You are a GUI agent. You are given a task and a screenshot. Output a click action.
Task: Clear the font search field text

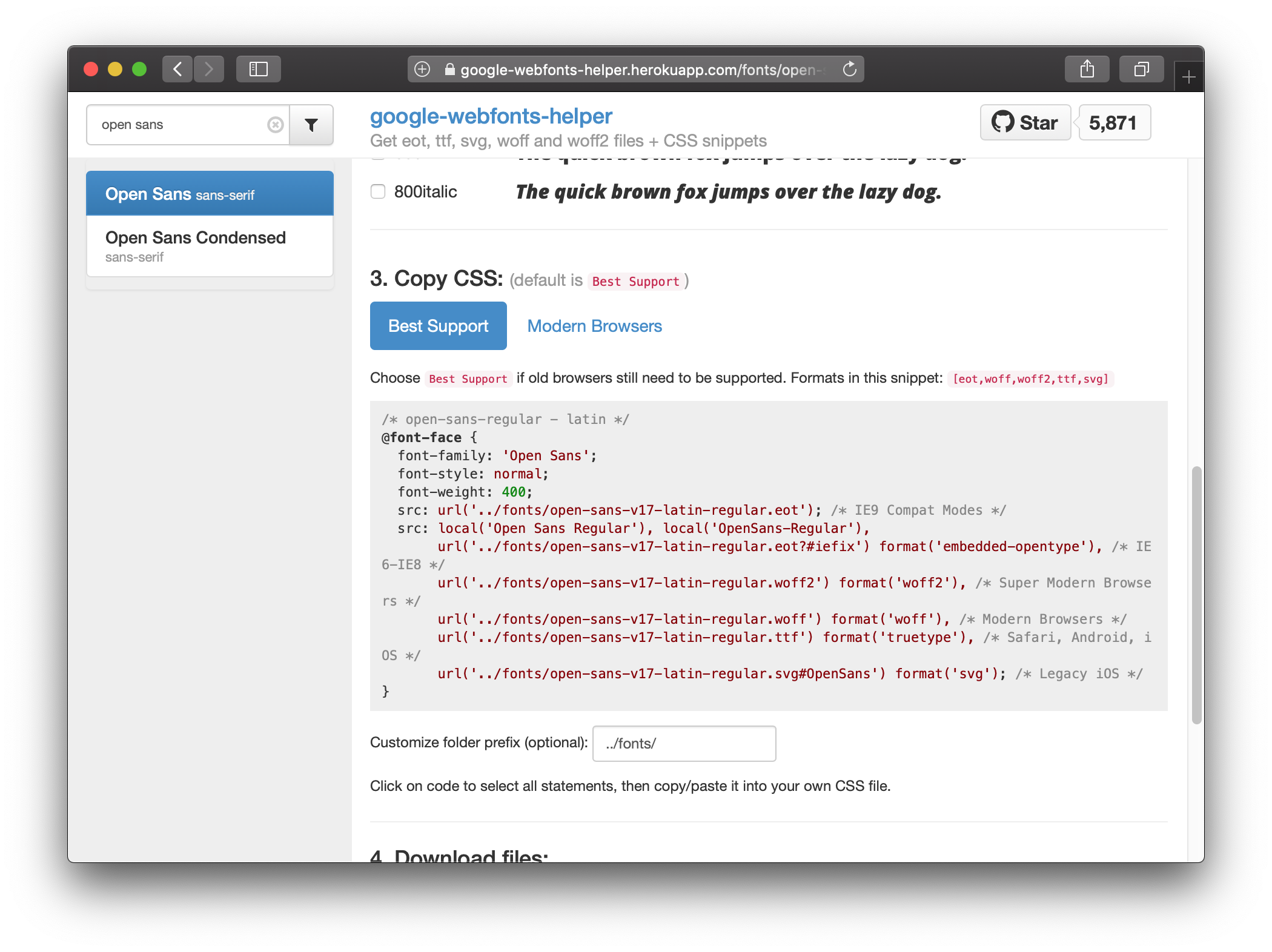(275, 125)
